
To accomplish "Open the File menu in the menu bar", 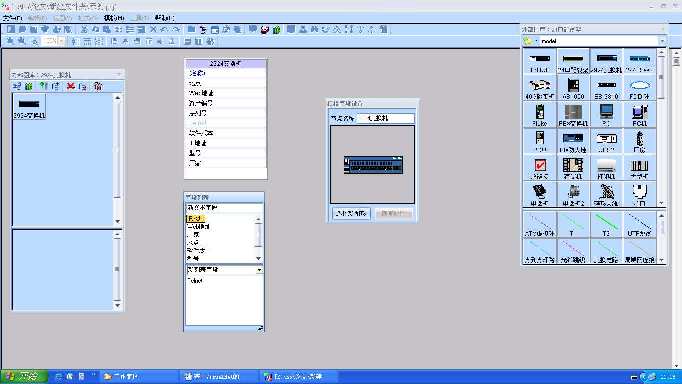I will click(12, 18).
